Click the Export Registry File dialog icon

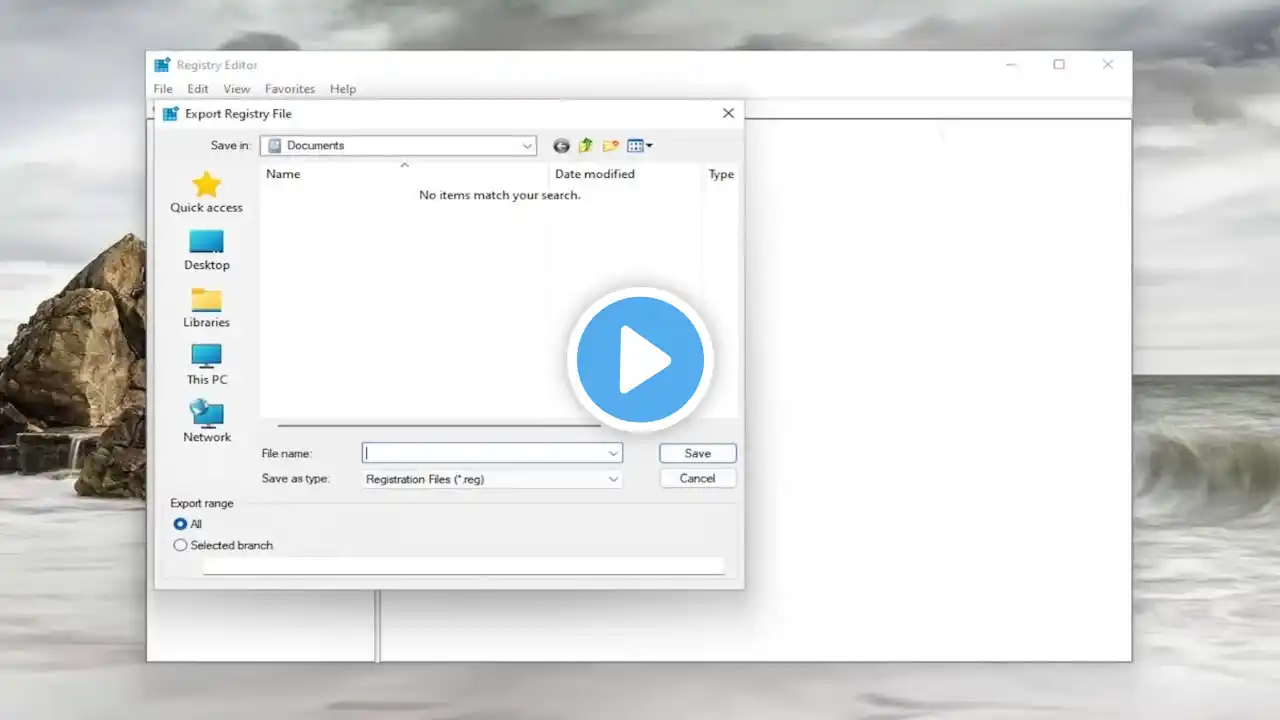pos(171,114)
